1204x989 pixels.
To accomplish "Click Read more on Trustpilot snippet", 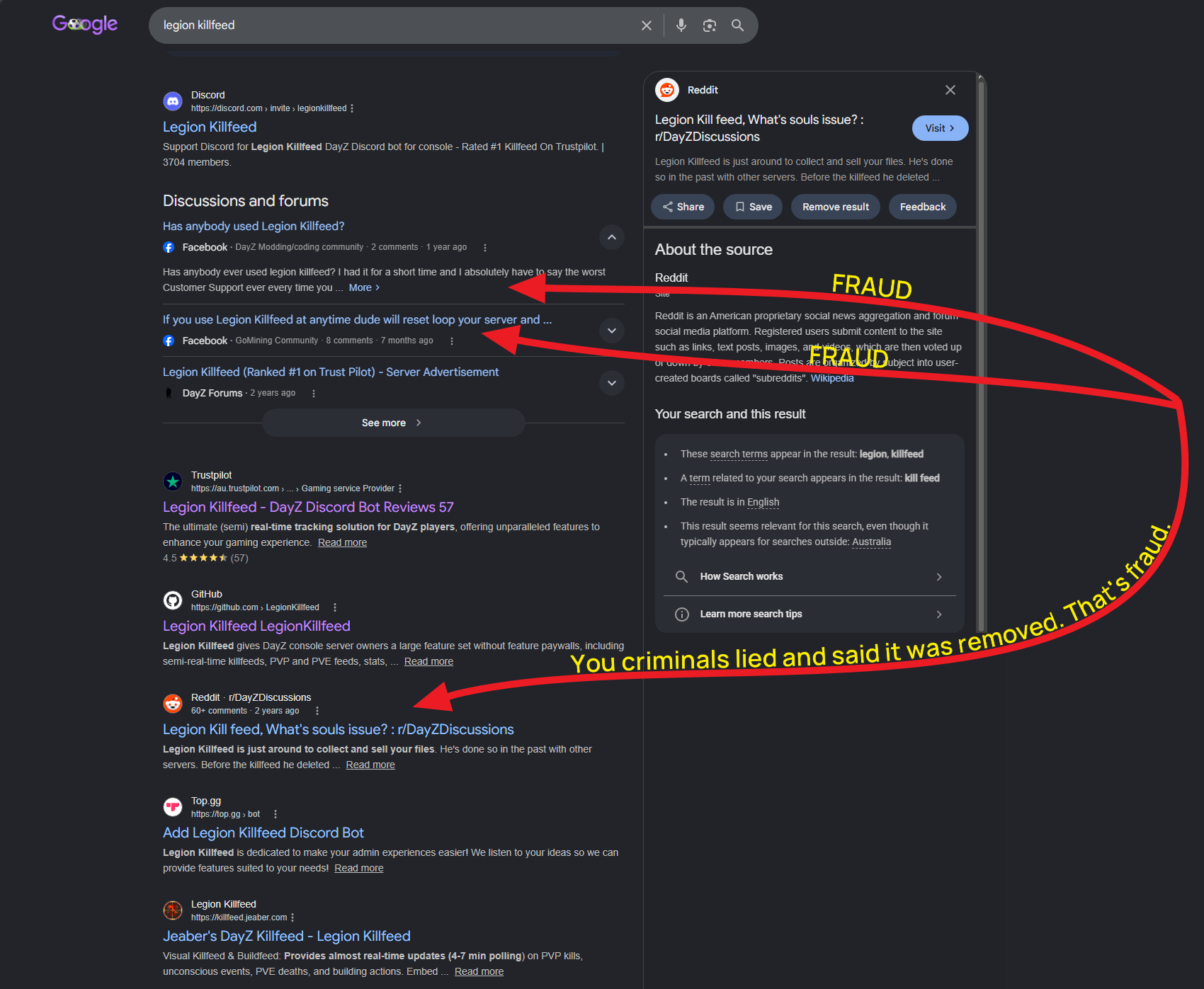I will pos(342,542).
